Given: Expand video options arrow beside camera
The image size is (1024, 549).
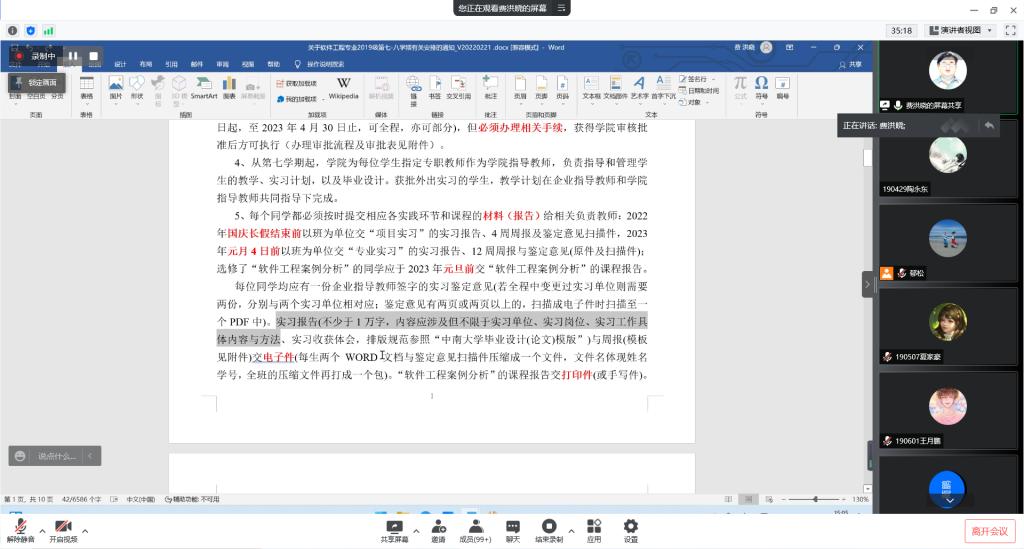Looking at the screenshot, I should (85, 530).
